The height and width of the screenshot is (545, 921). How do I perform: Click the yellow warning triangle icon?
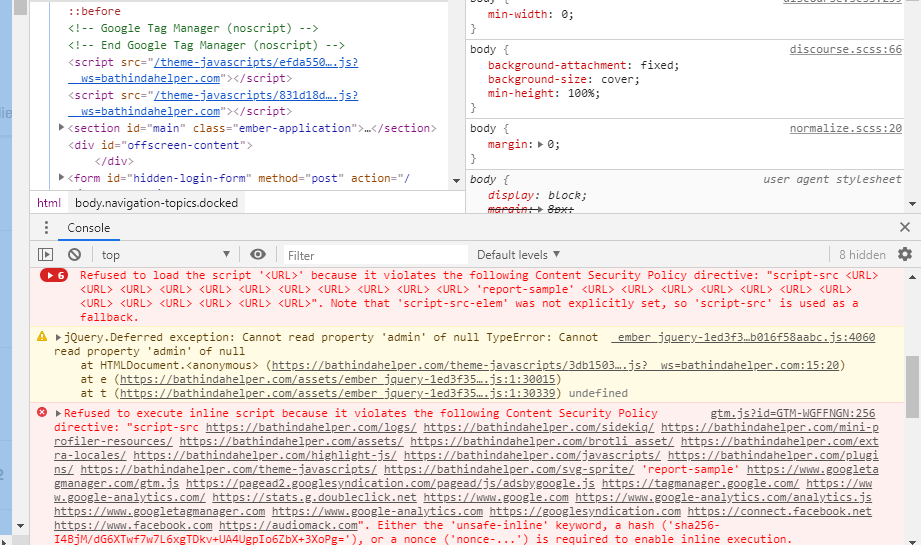click(42, 337)
